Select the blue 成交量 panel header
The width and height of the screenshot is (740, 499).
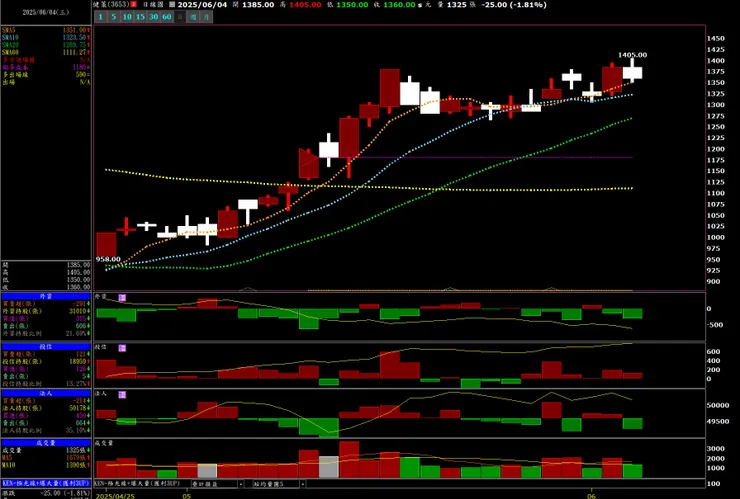pos(46,443)
